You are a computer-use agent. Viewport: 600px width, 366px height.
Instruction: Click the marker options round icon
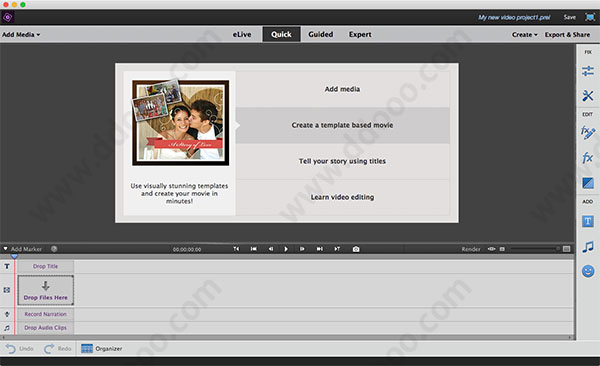coord(54,249)
